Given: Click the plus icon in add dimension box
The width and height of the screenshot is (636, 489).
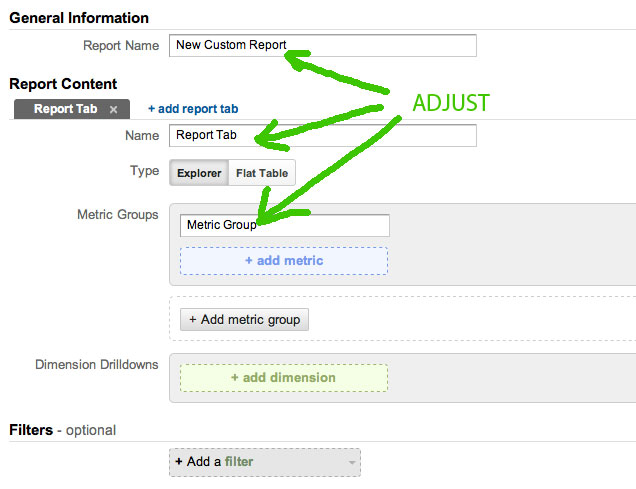Looking at the screenshot, I should [x=234, y=377].
